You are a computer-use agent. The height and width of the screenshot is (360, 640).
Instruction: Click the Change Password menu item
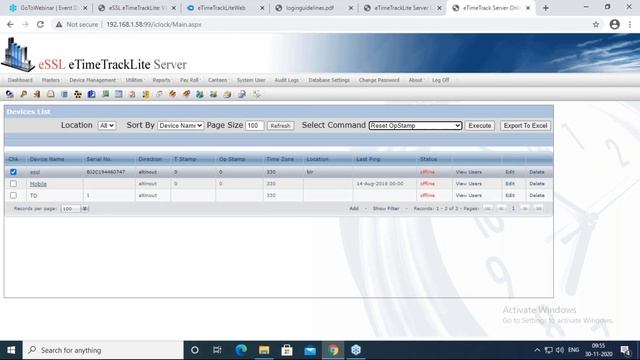(x=379, y=80)
